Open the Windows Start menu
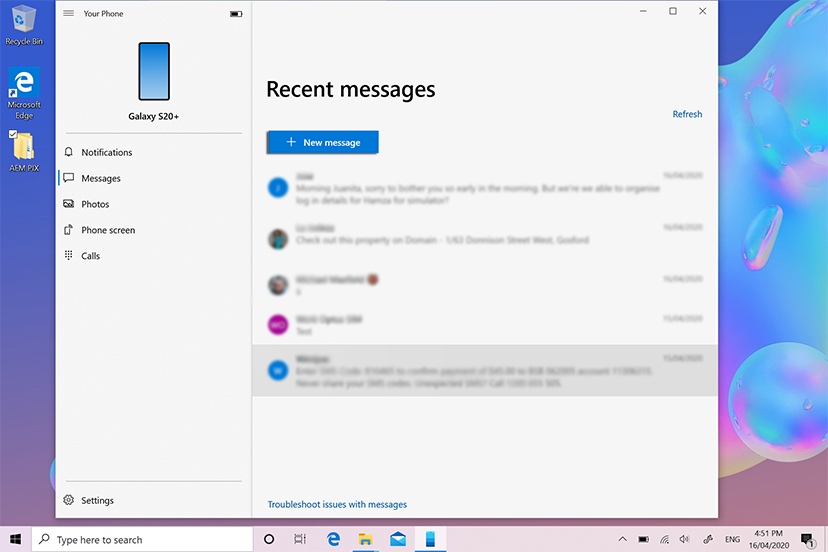Screen dimensions: 828x552 click(16, 539)
